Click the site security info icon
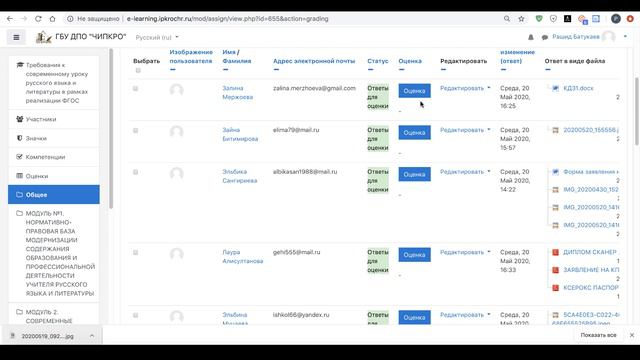 70,19
